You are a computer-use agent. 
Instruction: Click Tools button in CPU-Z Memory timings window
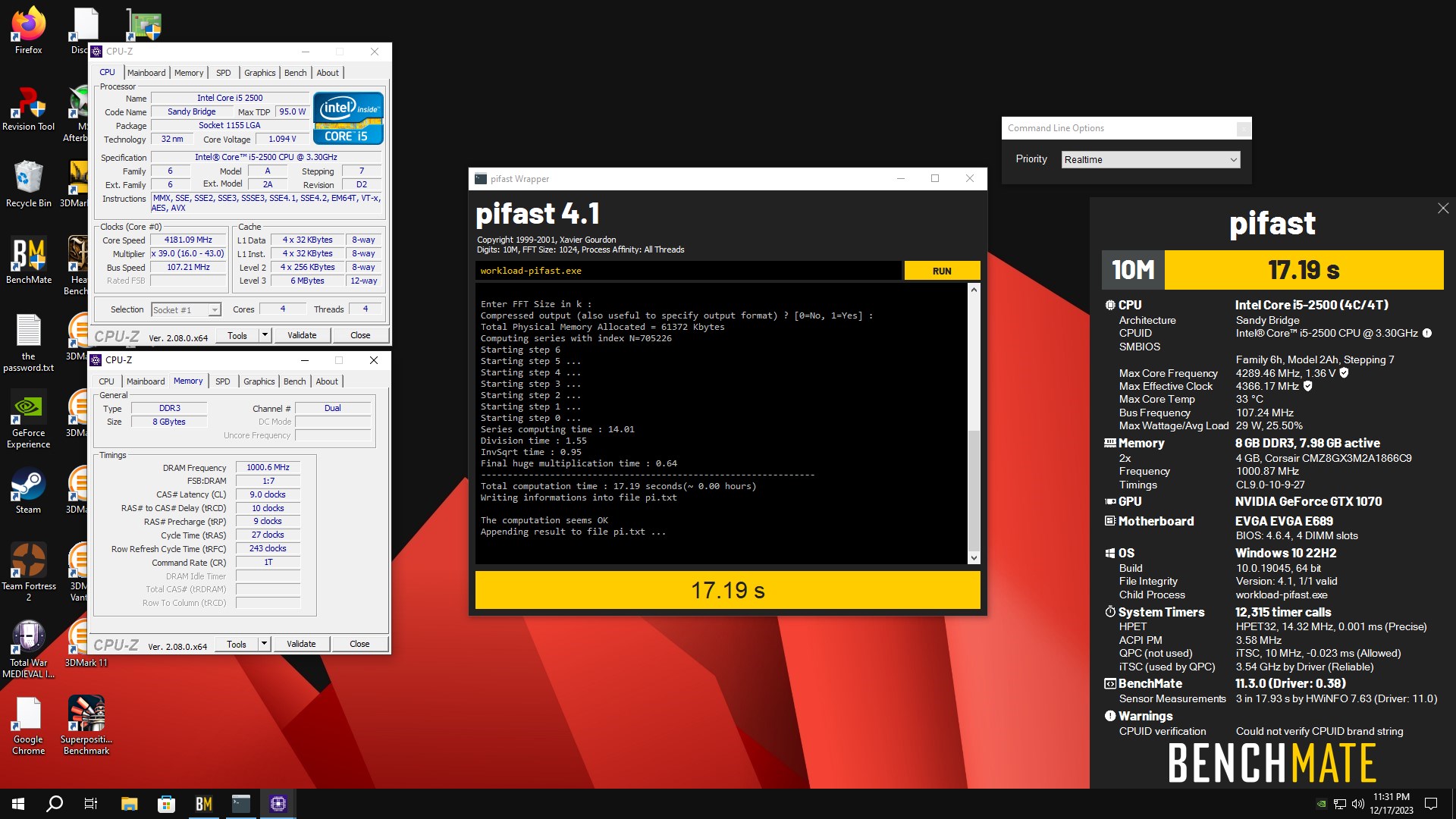tap(237, 644)
